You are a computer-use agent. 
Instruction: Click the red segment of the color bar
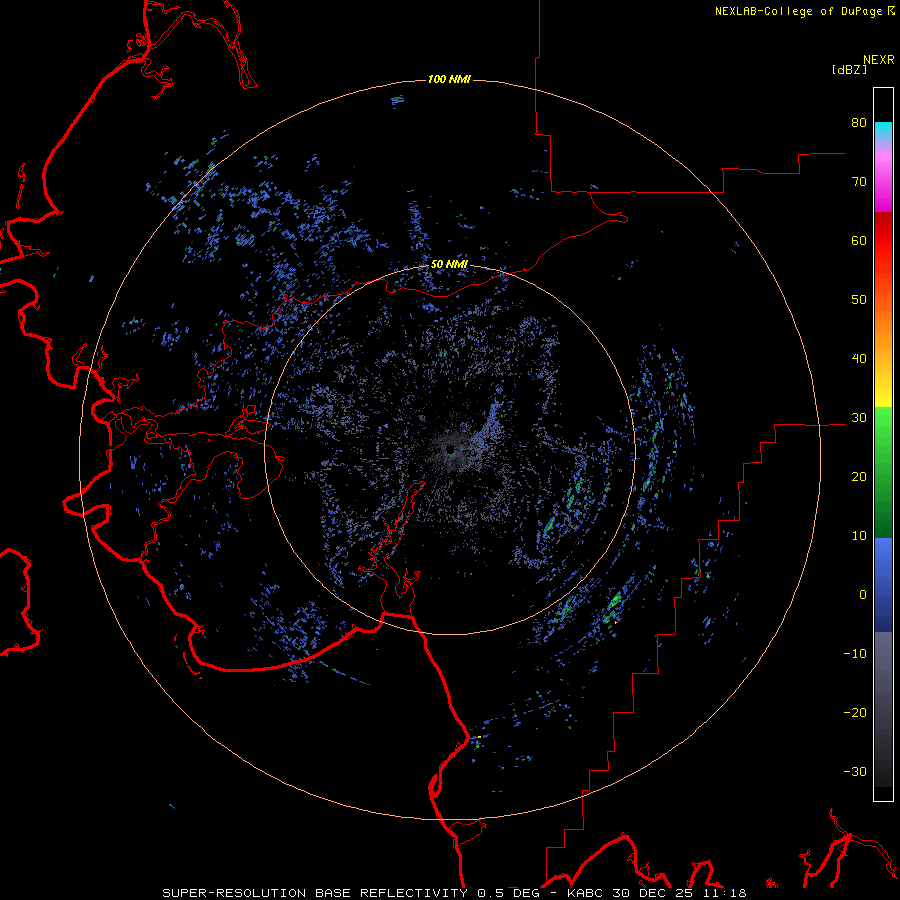883,244
